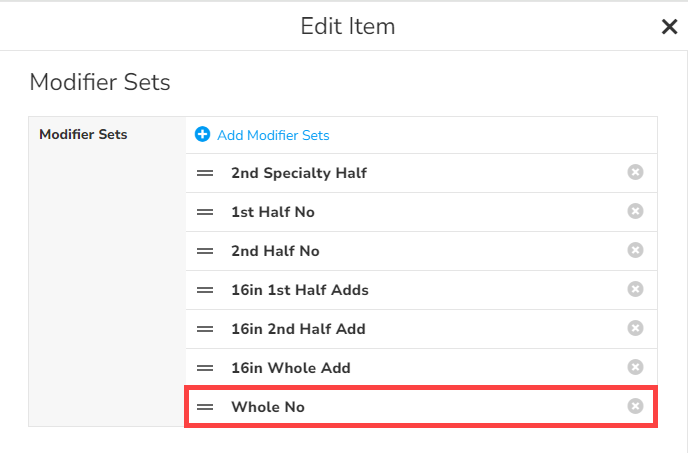Grab drag handle of Whole No
This screenshot has width=688, height=453.
tap(205, 407)
